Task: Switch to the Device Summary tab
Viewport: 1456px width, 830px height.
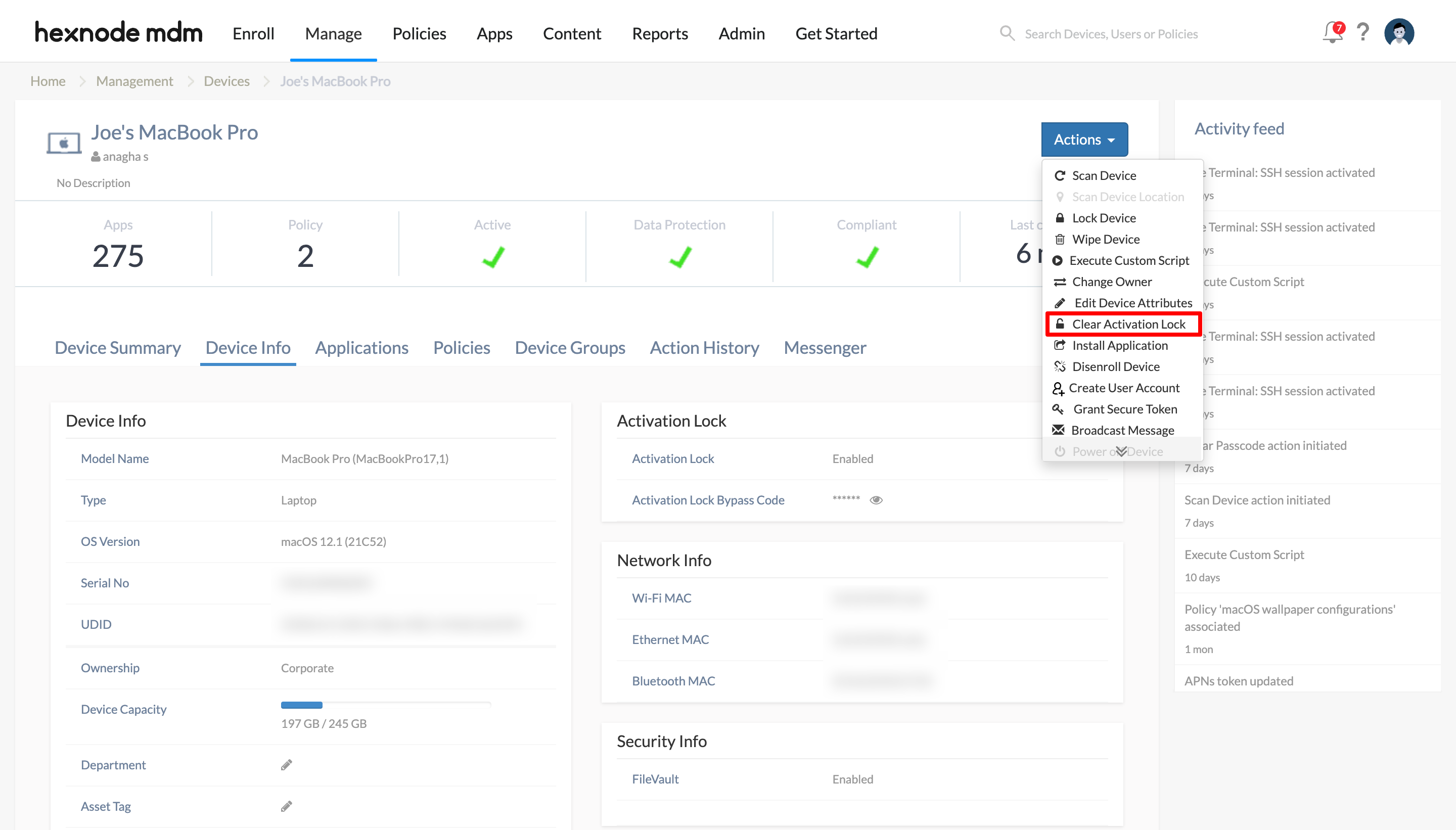Action: pos(117,348)
